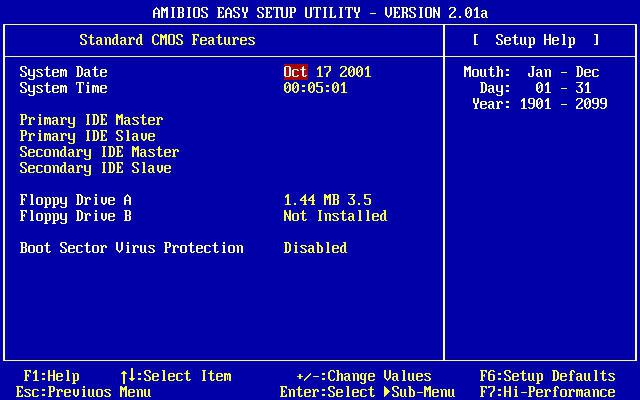Screen dimensions: 640x400
Task: Click the F7:Hi-Performance hint
Action: click(547, 392)
